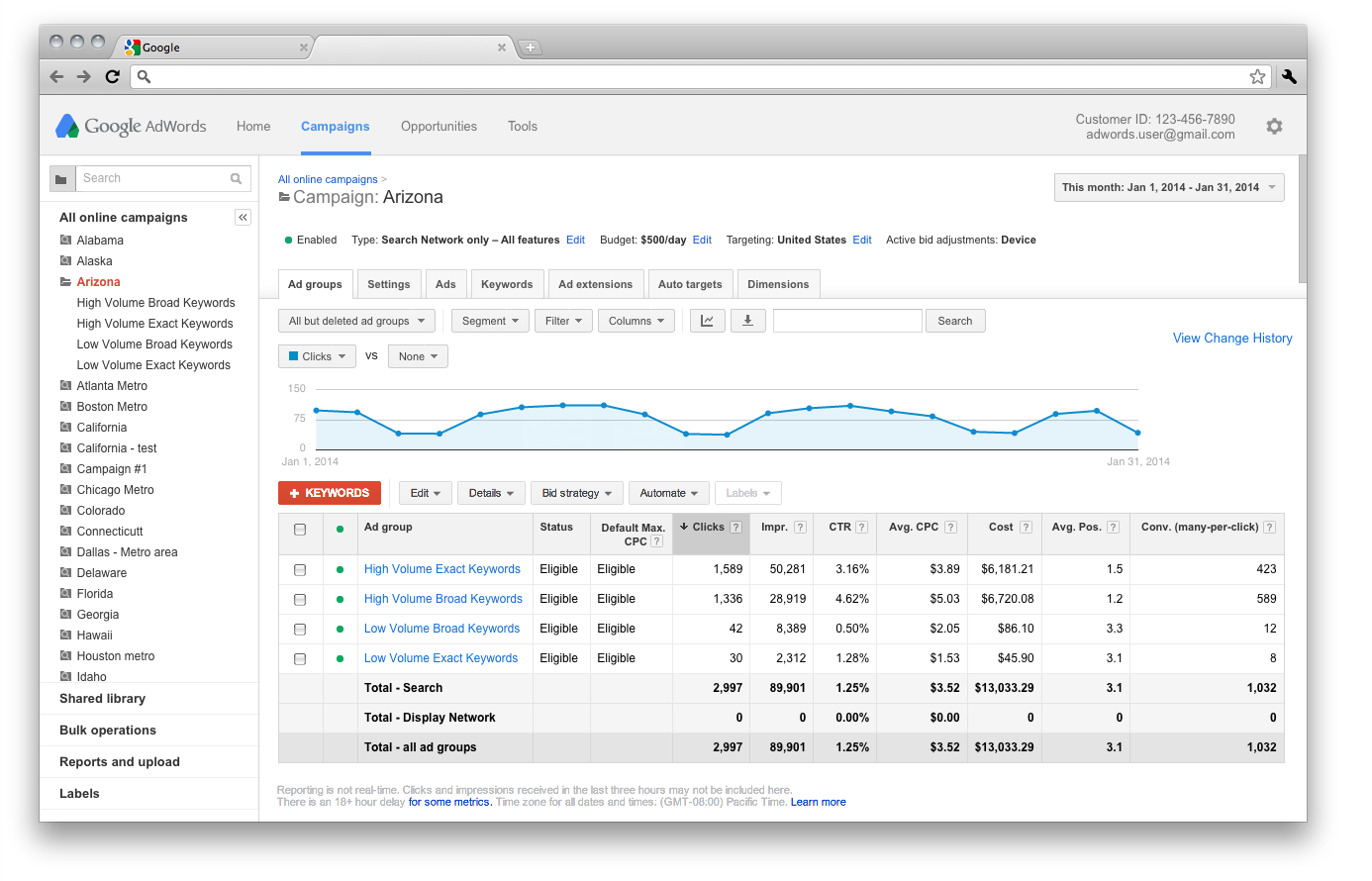Check the High Volume Exact Keywords row checkbox
Screen dimensions: 1372x881
coord(300,569)
